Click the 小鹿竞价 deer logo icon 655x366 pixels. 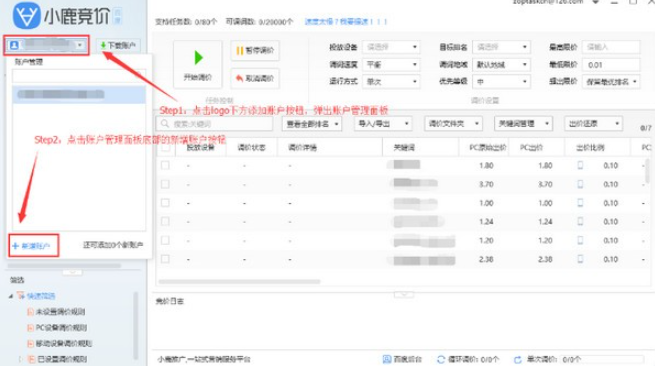tap(27, 15)
